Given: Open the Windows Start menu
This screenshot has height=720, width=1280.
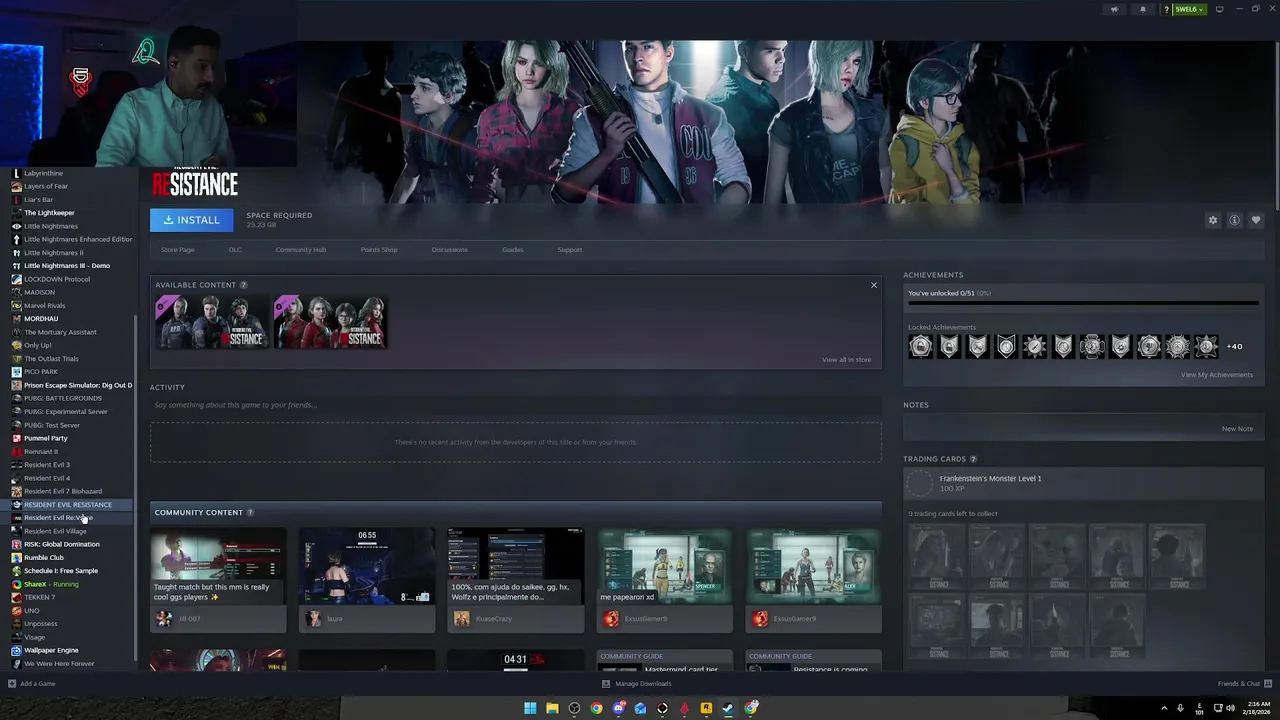Looking at the screenshot, I should [x=530, y=708].
